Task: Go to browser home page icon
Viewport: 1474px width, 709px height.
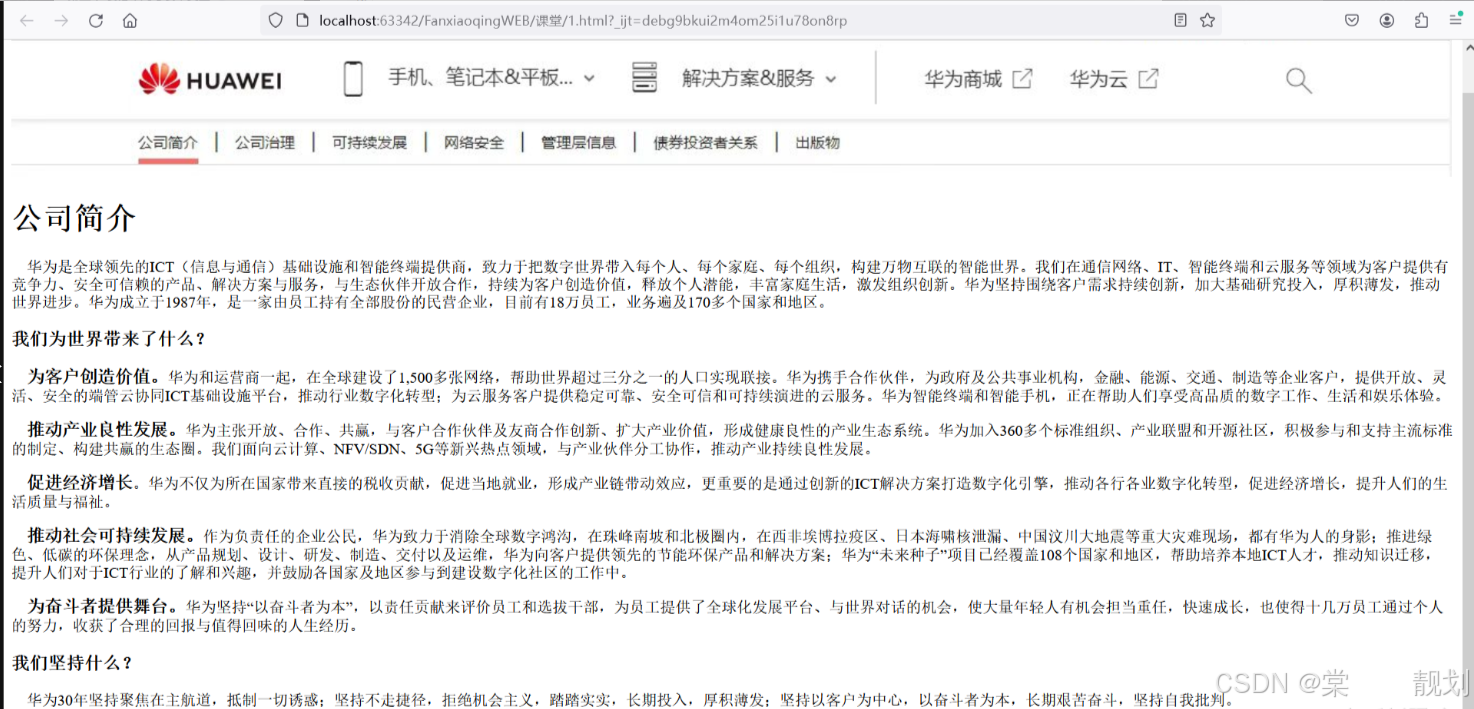Action: pyautogui.click(x=130, y=20)
